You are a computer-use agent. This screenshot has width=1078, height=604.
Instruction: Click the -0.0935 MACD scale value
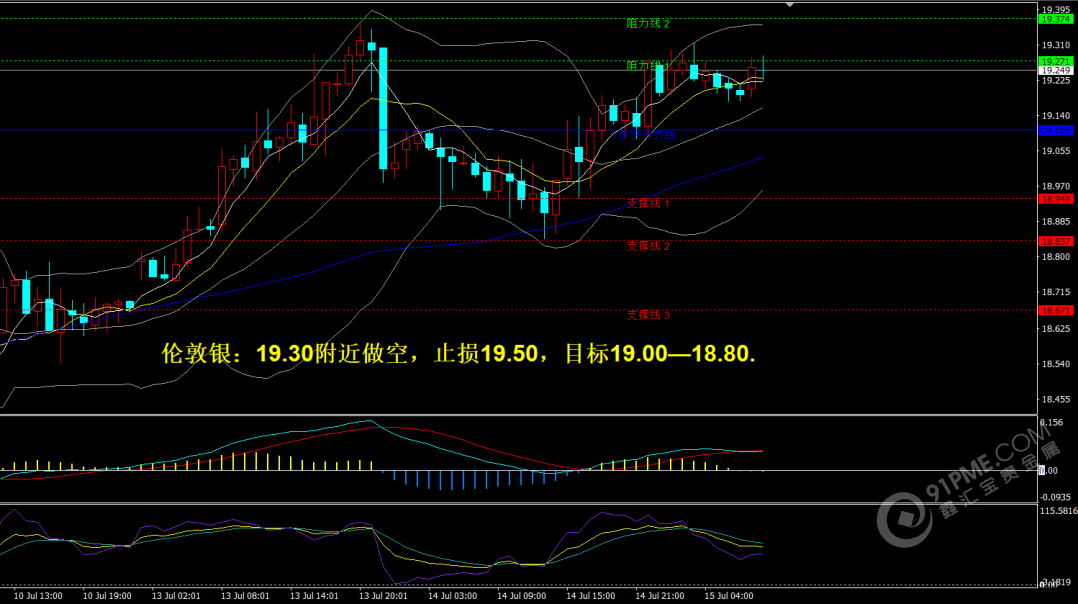pos(1055,497)
